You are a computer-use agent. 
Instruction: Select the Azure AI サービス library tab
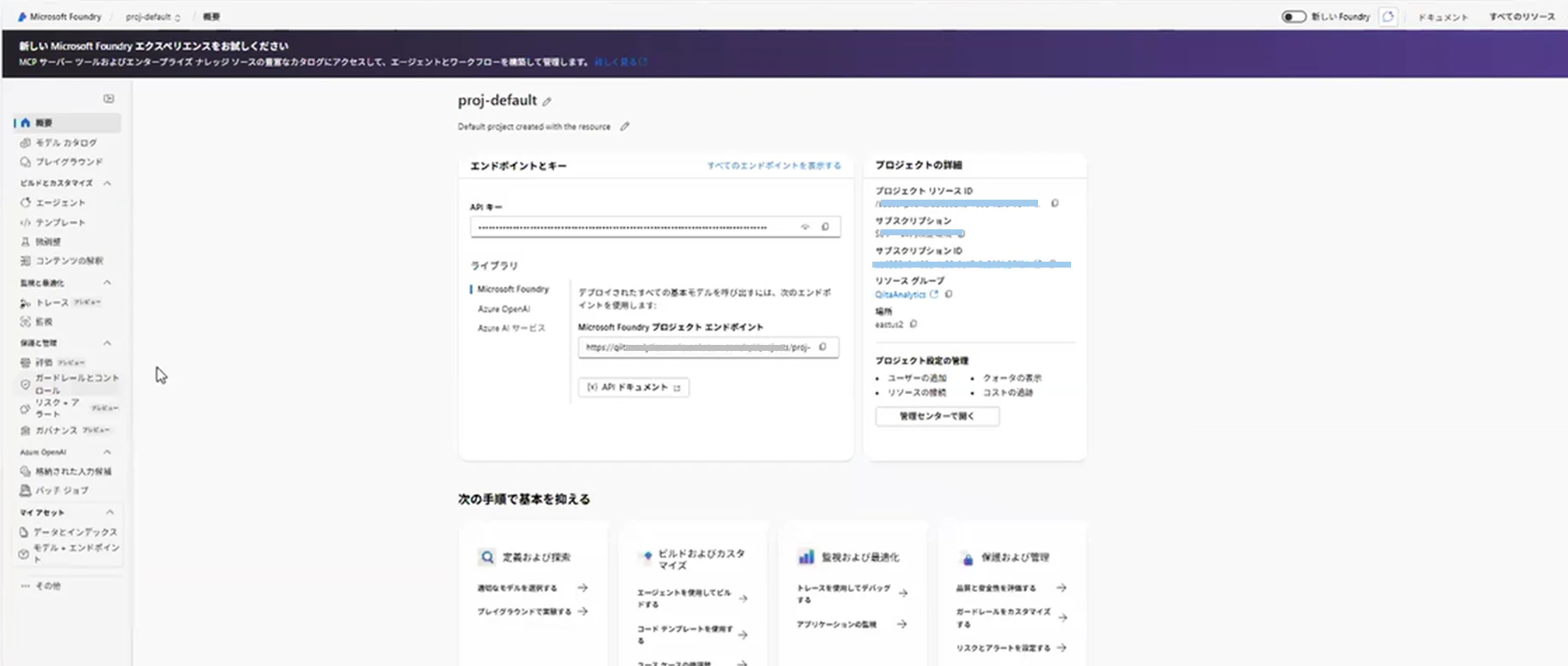pyautogui.click(x=511, y=328)
